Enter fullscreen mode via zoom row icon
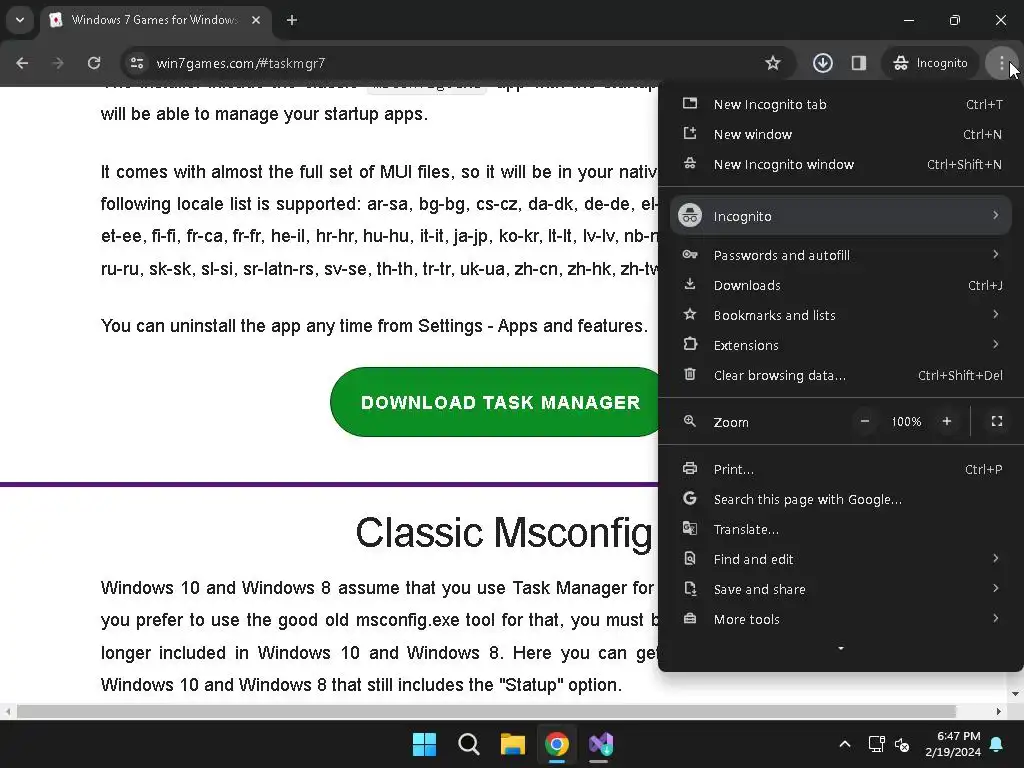Viewport: 1024px width, 768px height. point(997,422)
